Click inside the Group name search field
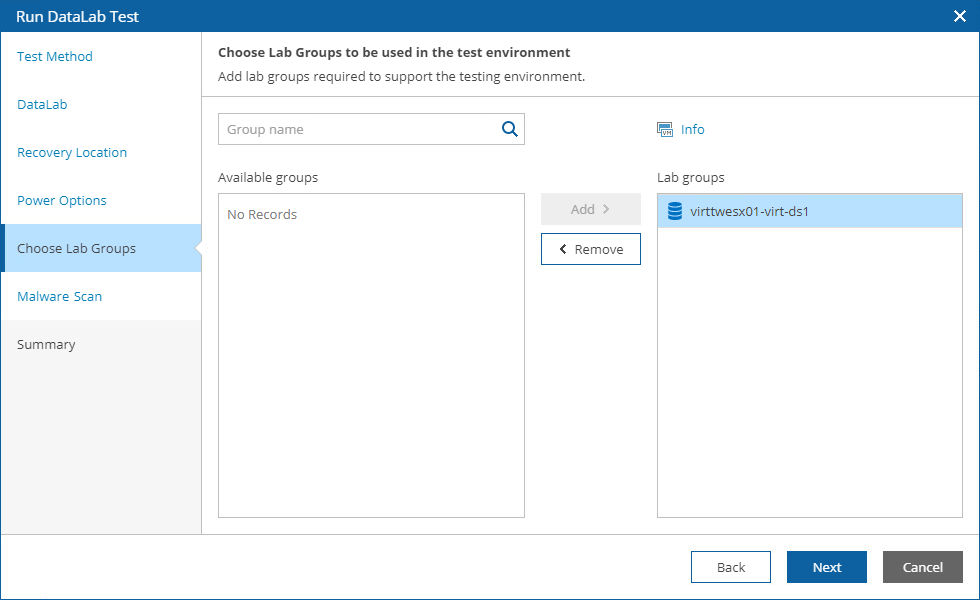Screen dimensions: 980x600 pyautogui.click(x=350, y=129)
